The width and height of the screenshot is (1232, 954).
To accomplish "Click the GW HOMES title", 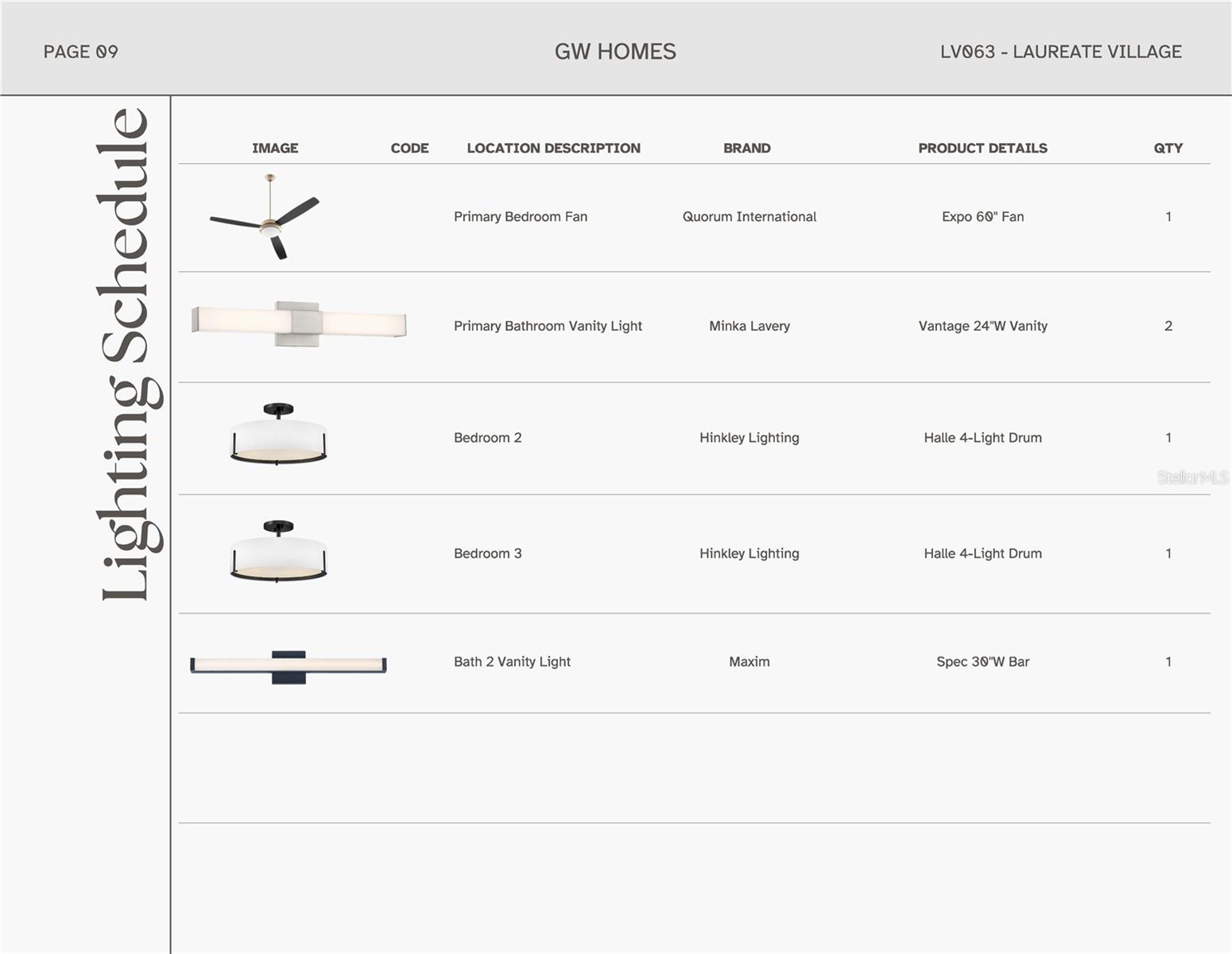I will 615,52.
